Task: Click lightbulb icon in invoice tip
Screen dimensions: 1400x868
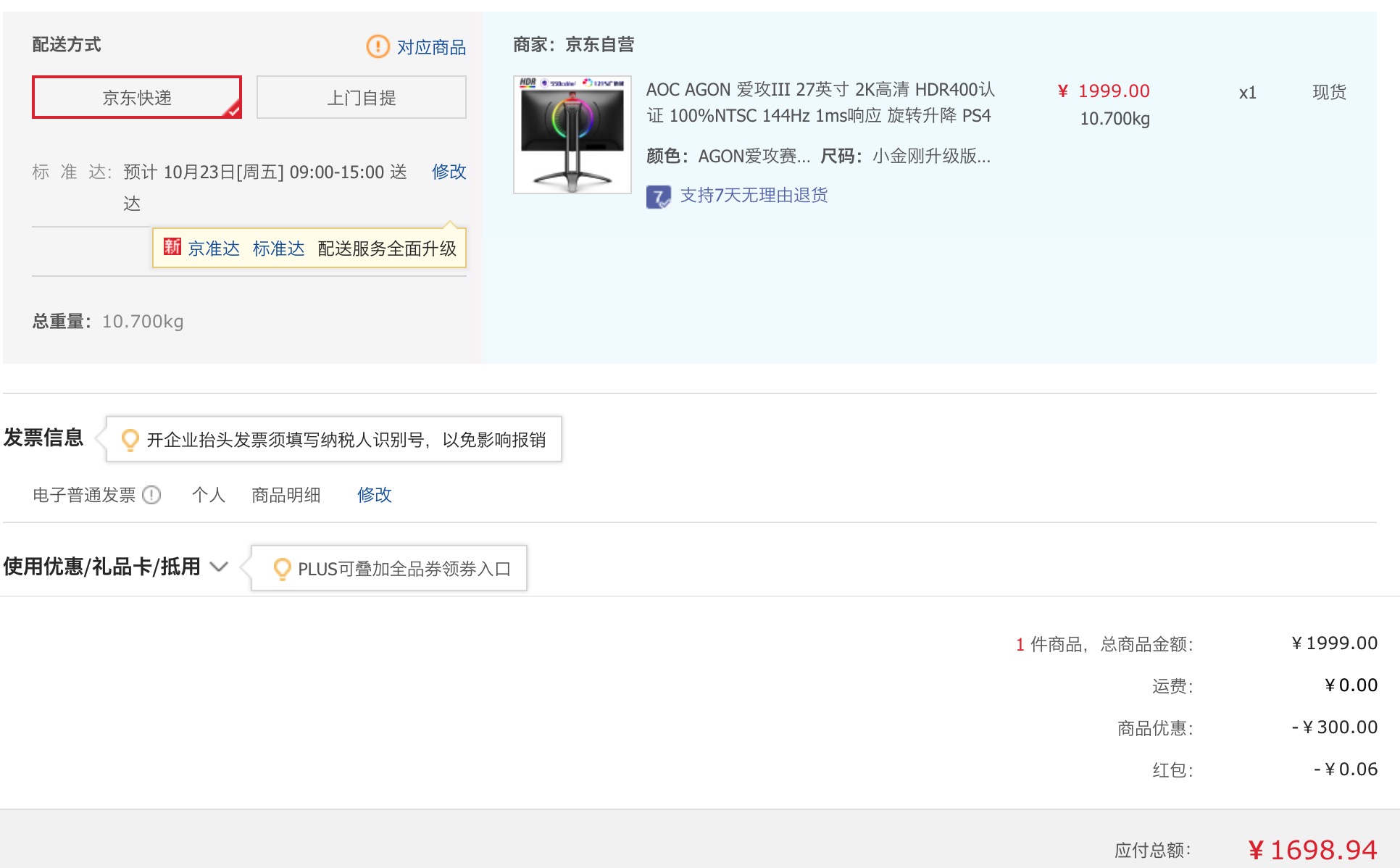Action: (130, 440)
